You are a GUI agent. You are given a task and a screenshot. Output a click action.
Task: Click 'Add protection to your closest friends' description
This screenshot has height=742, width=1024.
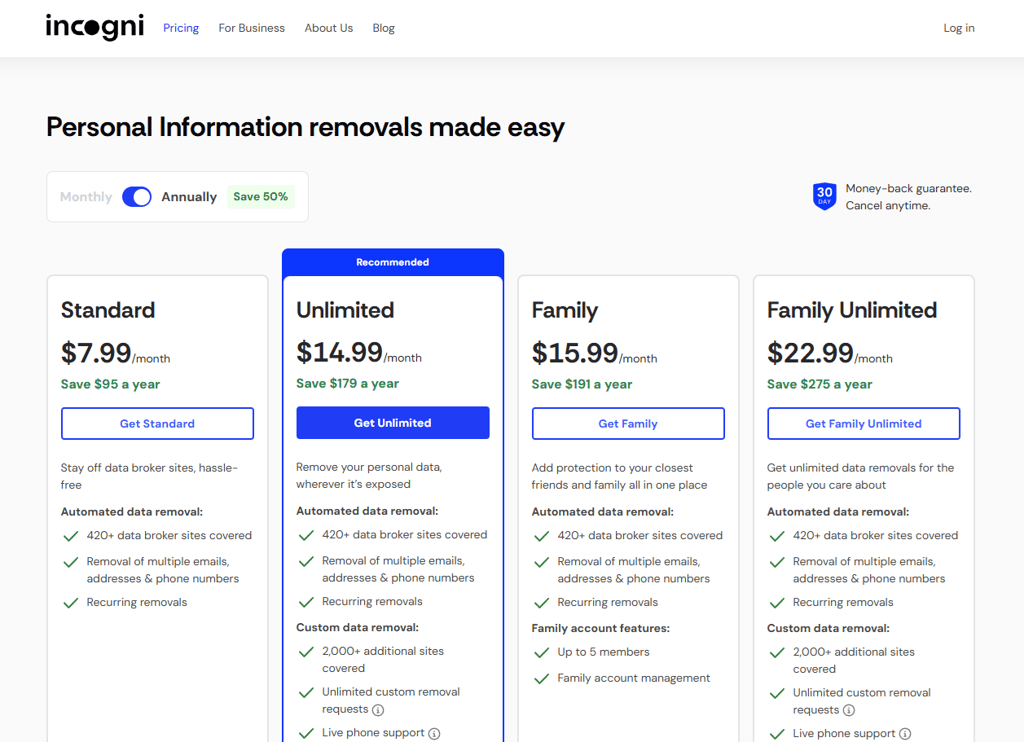pyautogui.click(x=619, y=476)
